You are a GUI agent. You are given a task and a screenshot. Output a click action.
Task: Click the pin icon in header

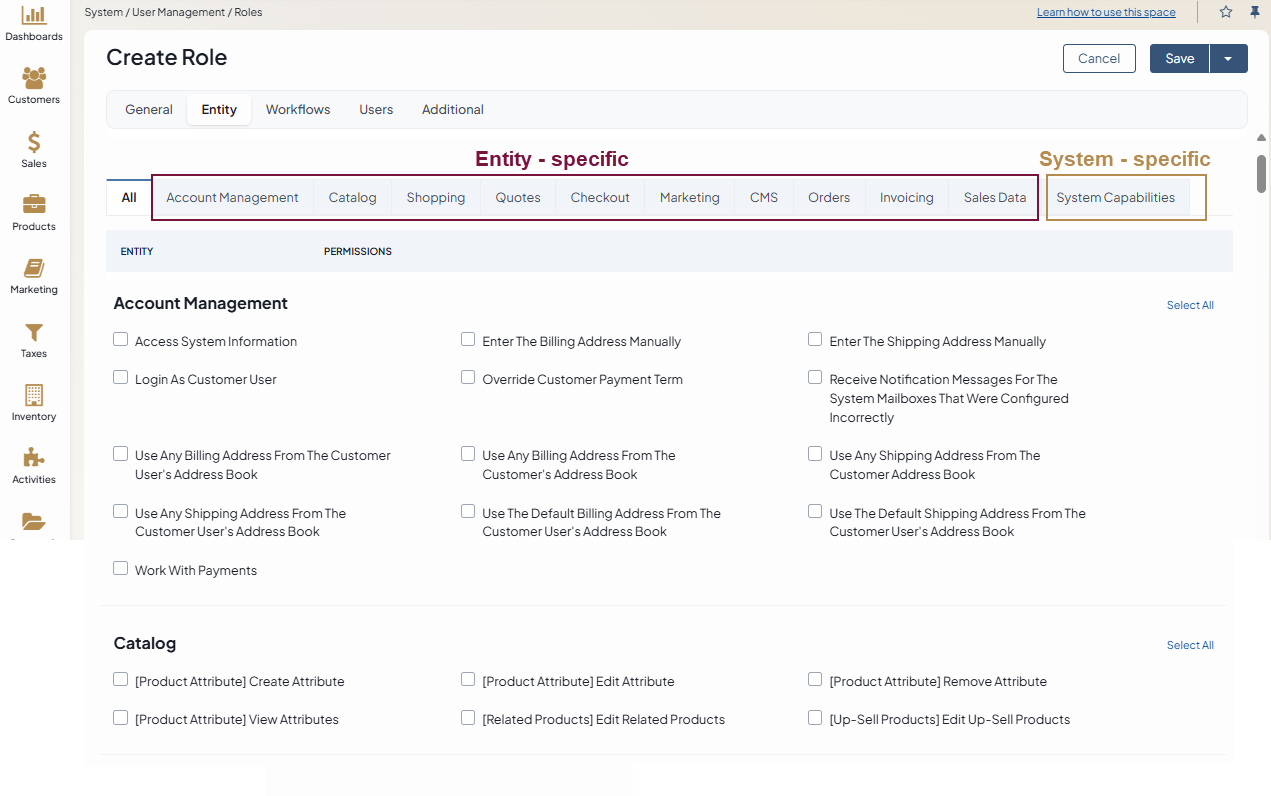1255,12
